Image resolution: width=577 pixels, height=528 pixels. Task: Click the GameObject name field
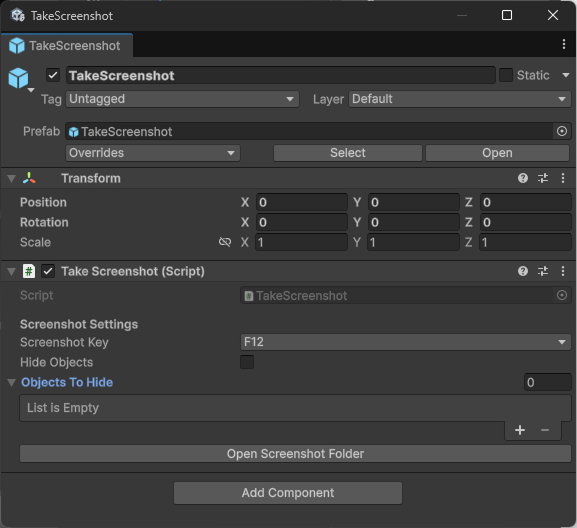pyautogui.click(x=280, y=75)
